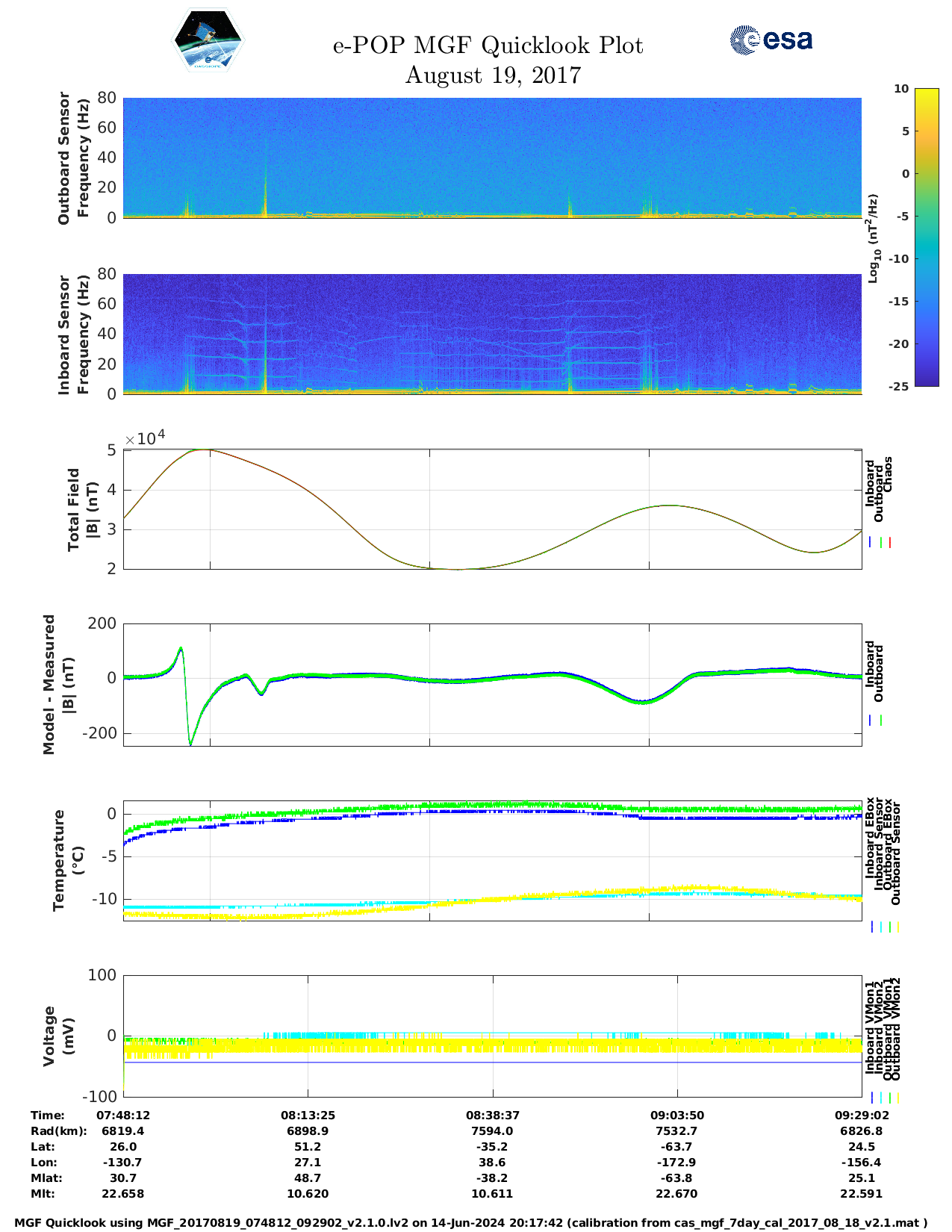
Task: Click the 07:48:12 start time label
Action: coord(123,1116)
